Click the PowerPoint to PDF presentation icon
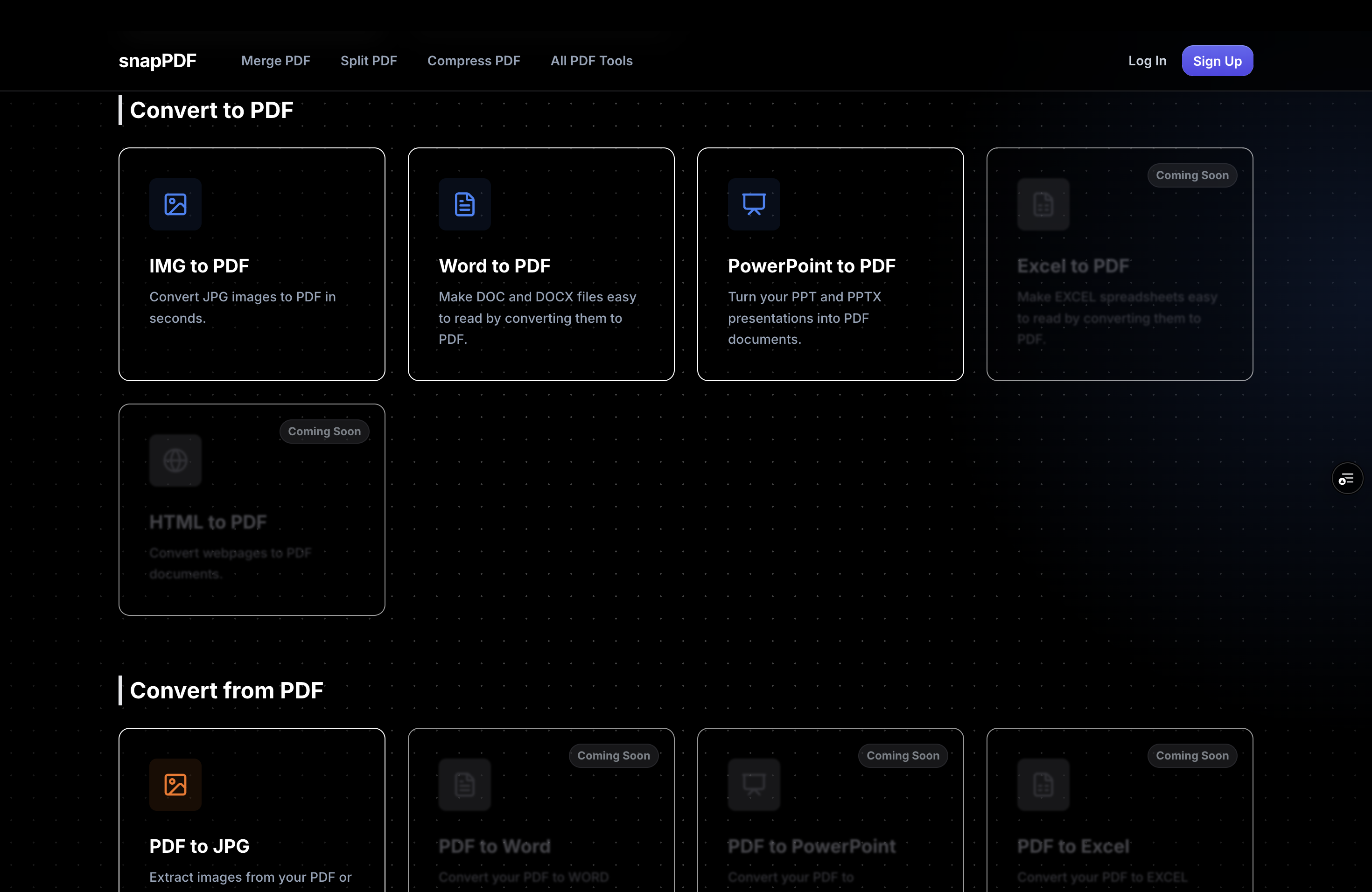Image resolution: width=1372 pixels, height=892 pixels. pos(754,204)
